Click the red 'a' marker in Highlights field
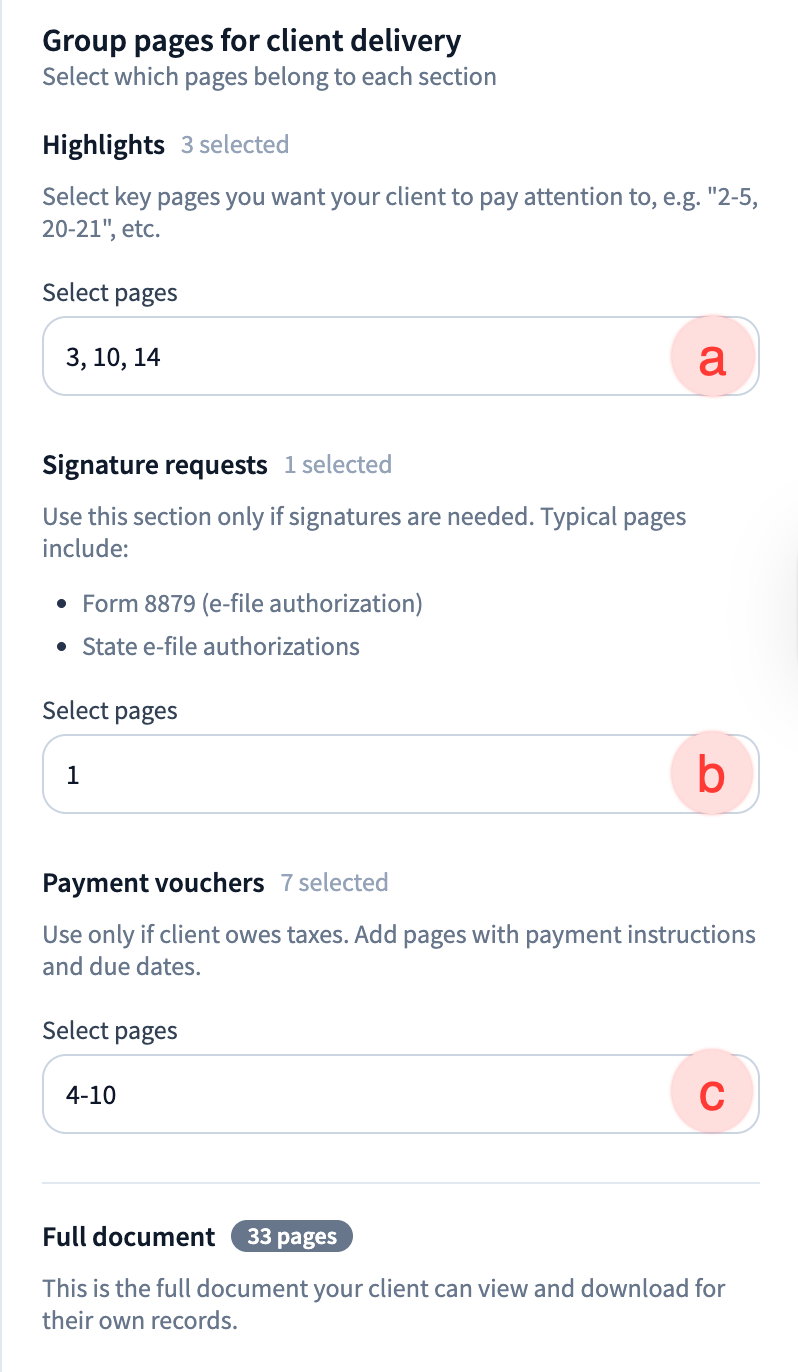The height and width of the screenshot is (1372, 798). point(711,357)
